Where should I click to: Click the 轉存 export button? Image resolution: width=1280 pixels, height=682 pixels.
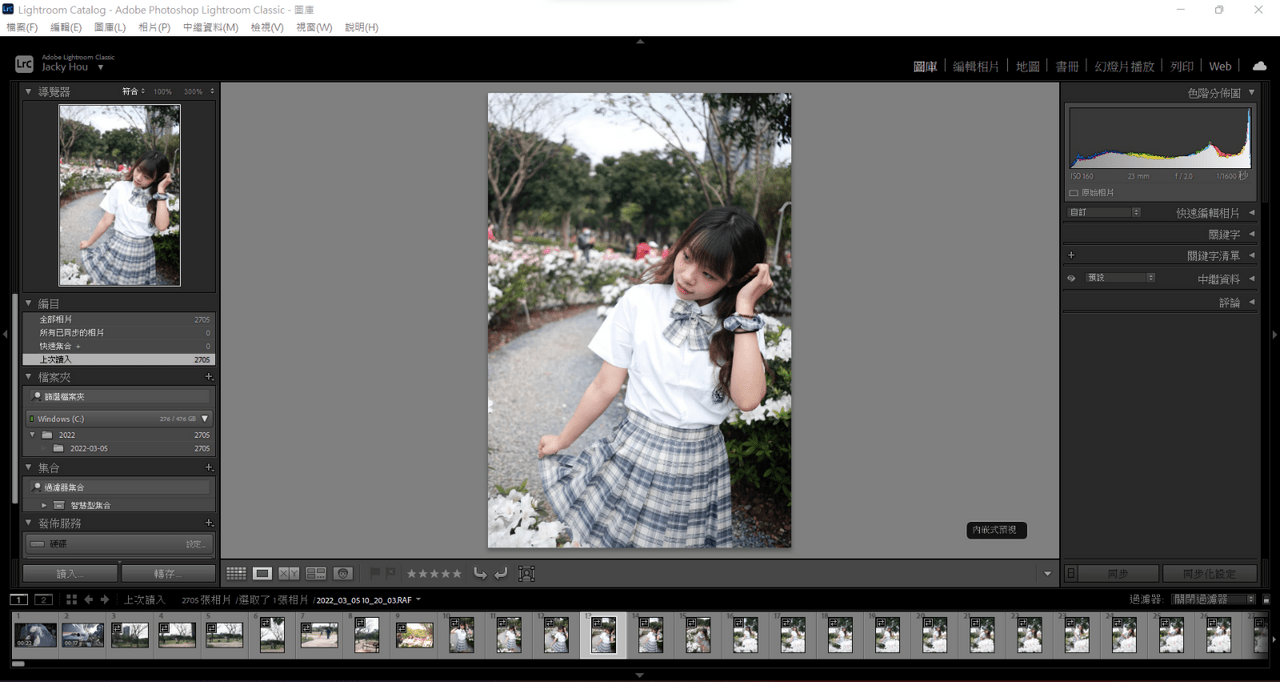[168, 573]
